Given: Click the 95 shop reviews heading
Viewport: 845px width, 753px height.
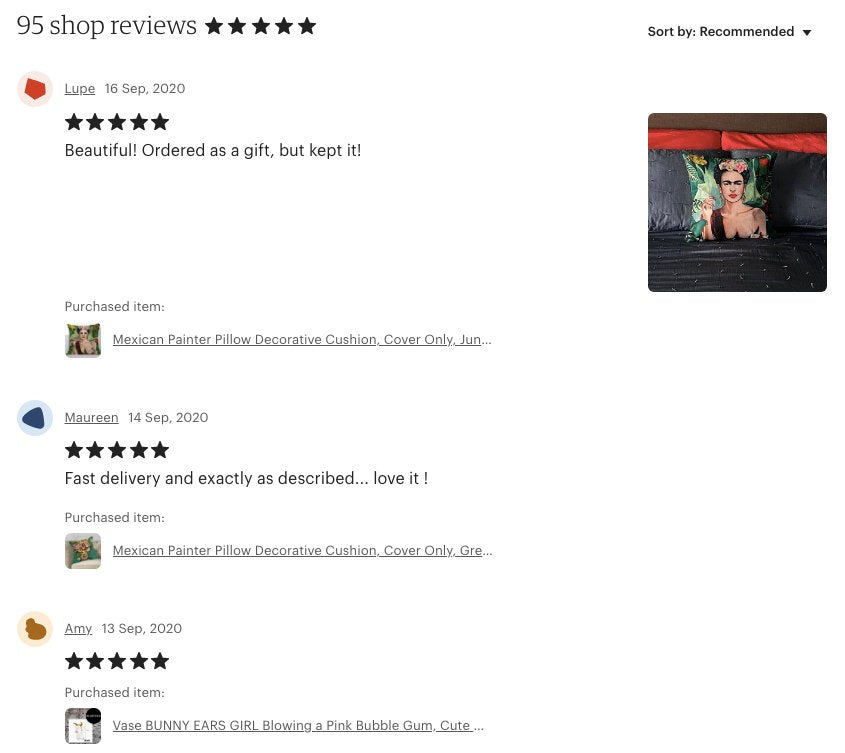Looking at the screenshot, I should (107, 25).
